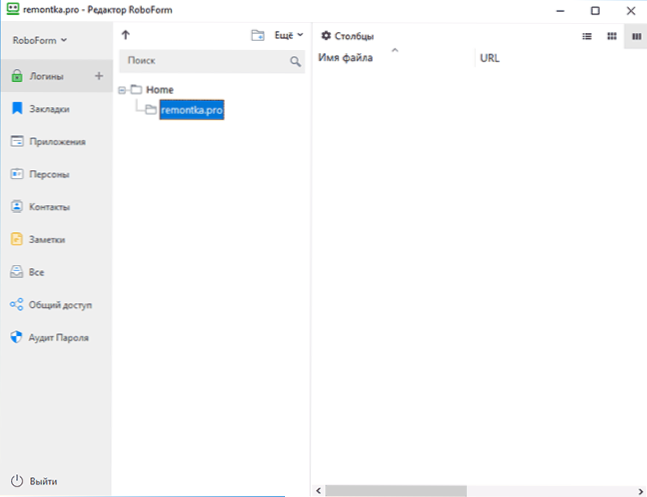Open the Приложения section label

tap(57, 142)
